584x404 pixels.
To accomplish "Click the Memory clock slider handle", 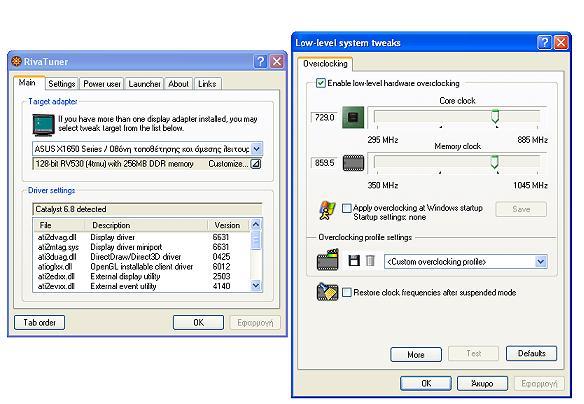I will (x=494, y=162).
